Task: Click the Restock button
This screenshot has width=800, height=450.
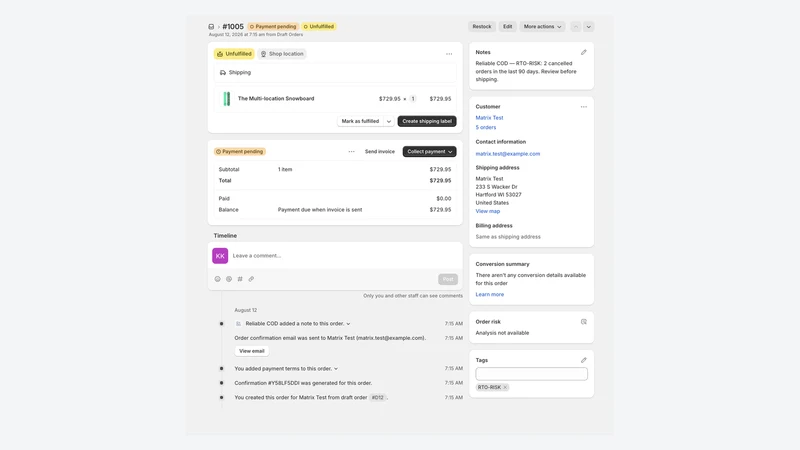Action: pos(482,27)
